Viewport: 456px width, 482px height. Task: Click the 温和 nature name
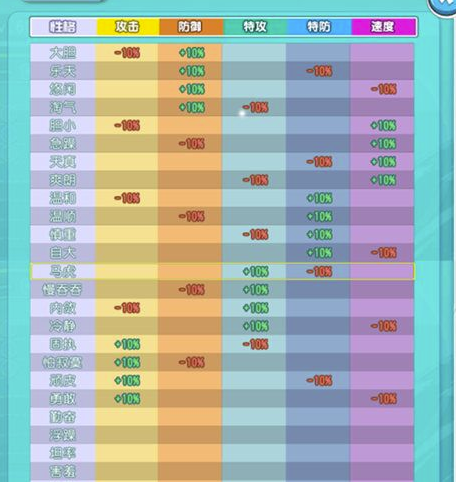(x=63, y=198)
